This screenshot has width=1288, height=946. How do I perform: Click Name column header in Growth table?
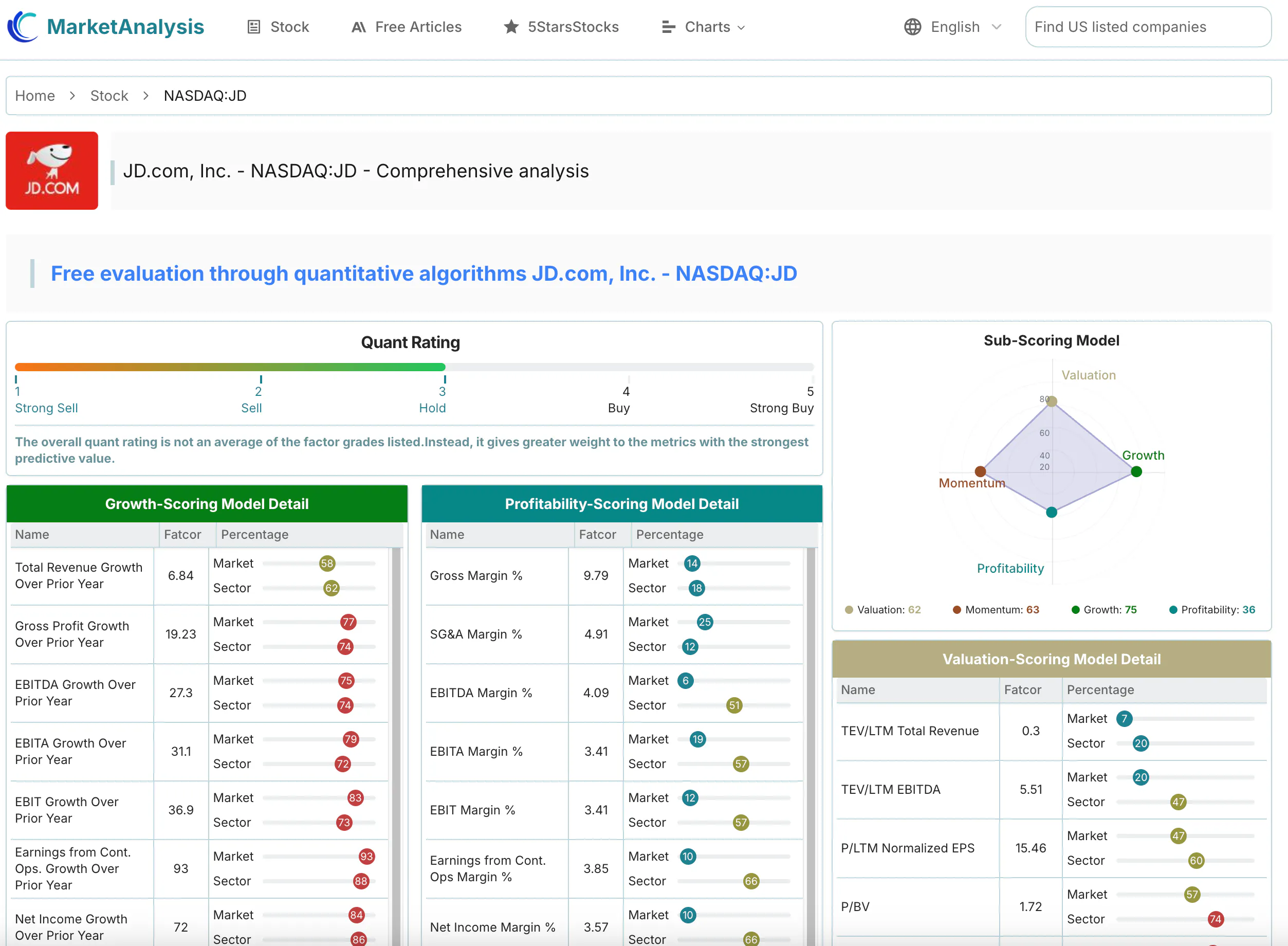coord(32,535)
